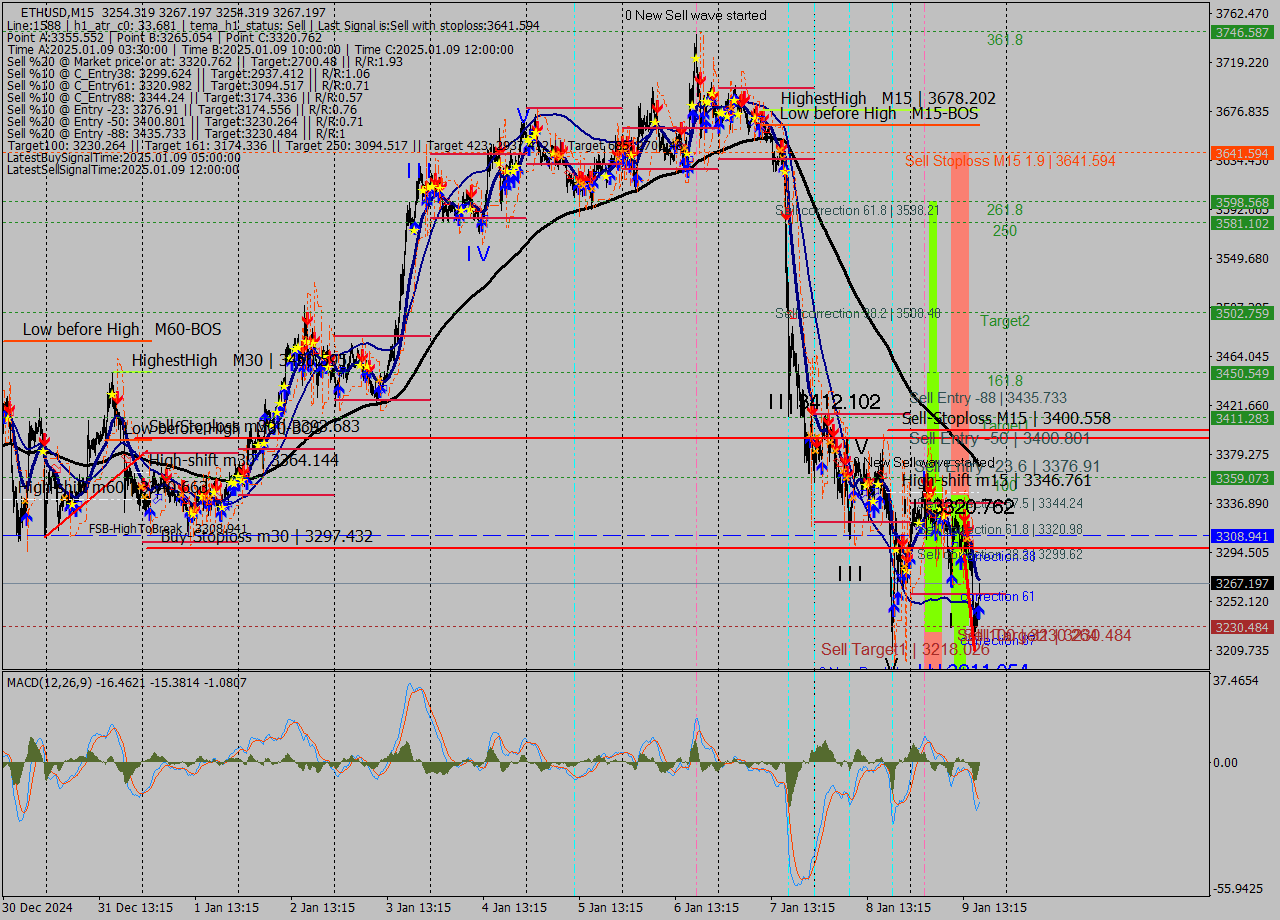Click the 'LatestSellSignalTime:2025.01.09 12:00:00' info line
The image size is (1280, 920).
click(123, 170)
